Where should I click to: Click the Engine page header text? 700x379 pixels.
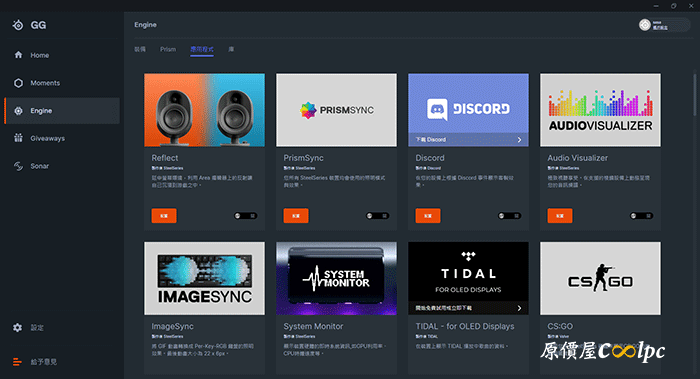click(x=146, y=25)
